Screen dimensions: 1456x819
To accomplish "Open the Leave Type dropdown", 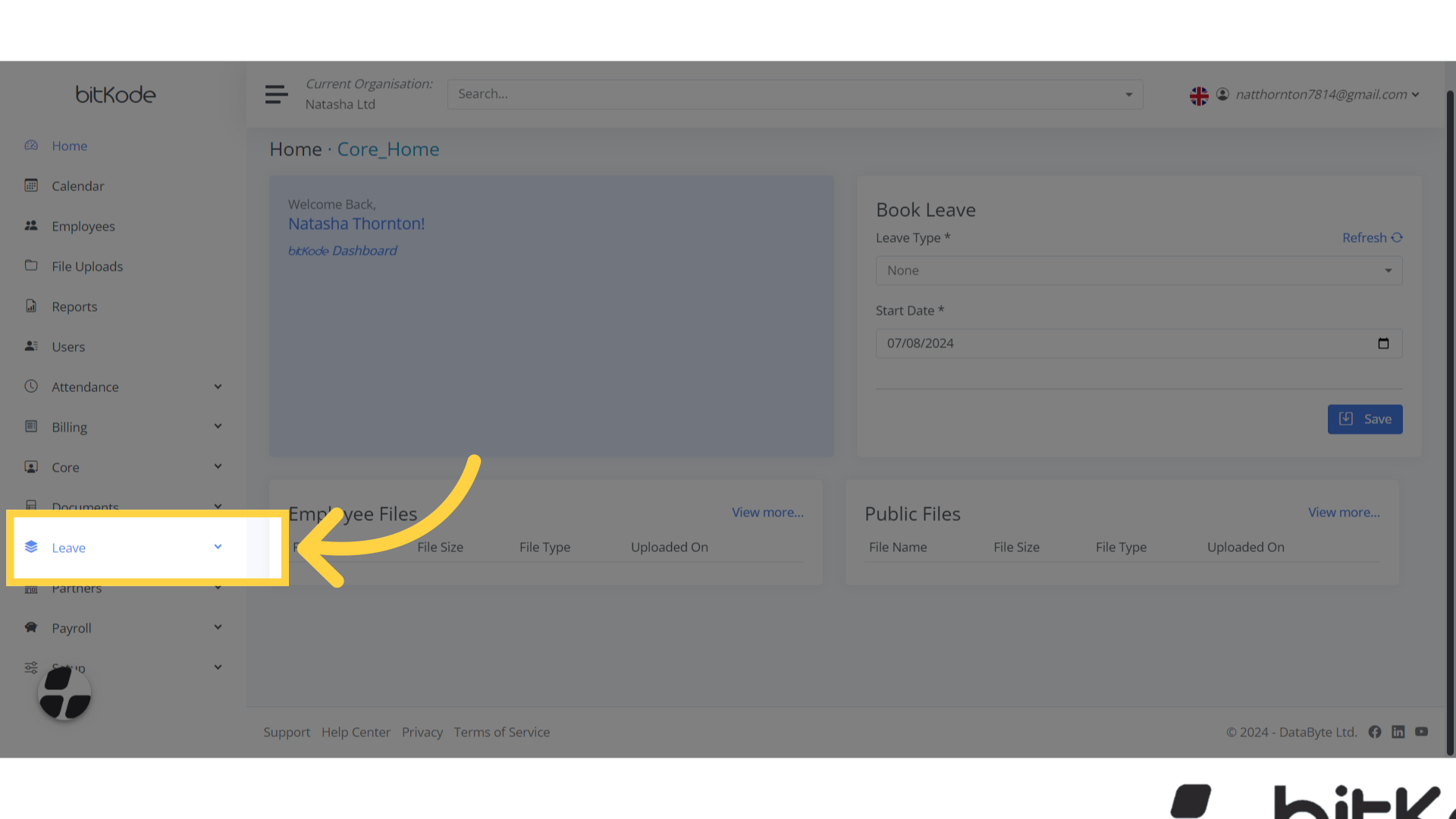I will pos(1137,270).
